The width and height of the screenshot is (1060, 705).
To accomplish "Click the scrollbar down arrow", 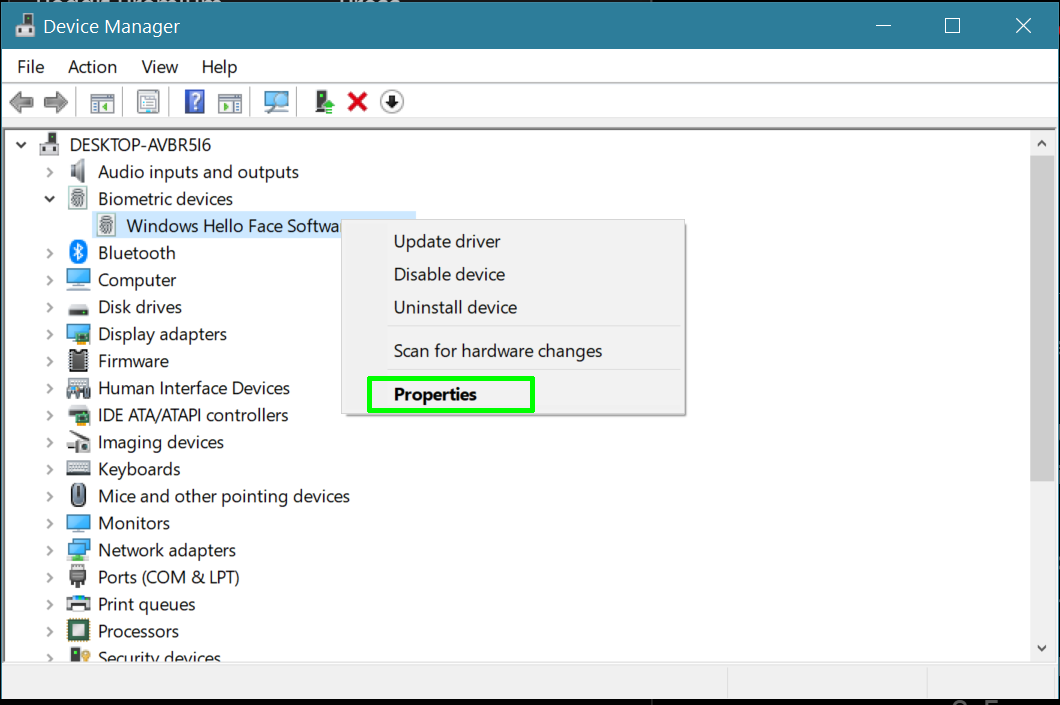I will [1043, 647].
